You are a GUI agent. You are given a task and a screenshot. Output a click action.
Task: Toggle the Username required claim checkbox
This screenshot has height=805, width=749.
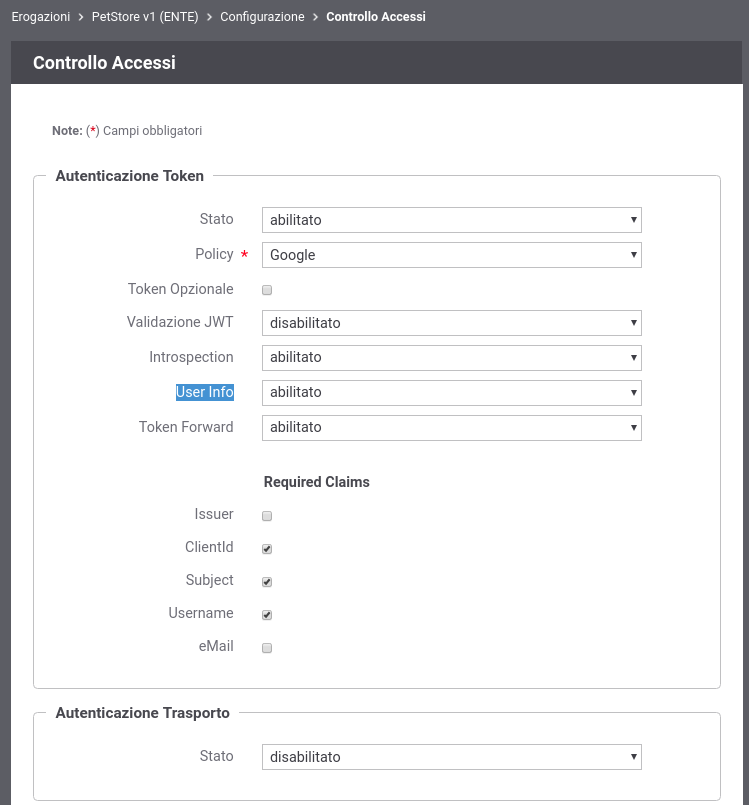click(267, 615)
